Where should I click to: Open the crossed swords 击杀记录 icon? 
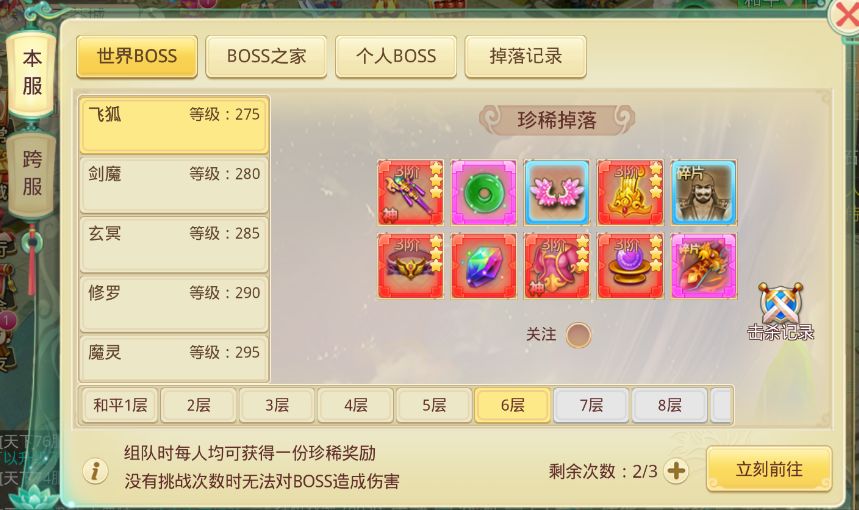pos(781,312)
